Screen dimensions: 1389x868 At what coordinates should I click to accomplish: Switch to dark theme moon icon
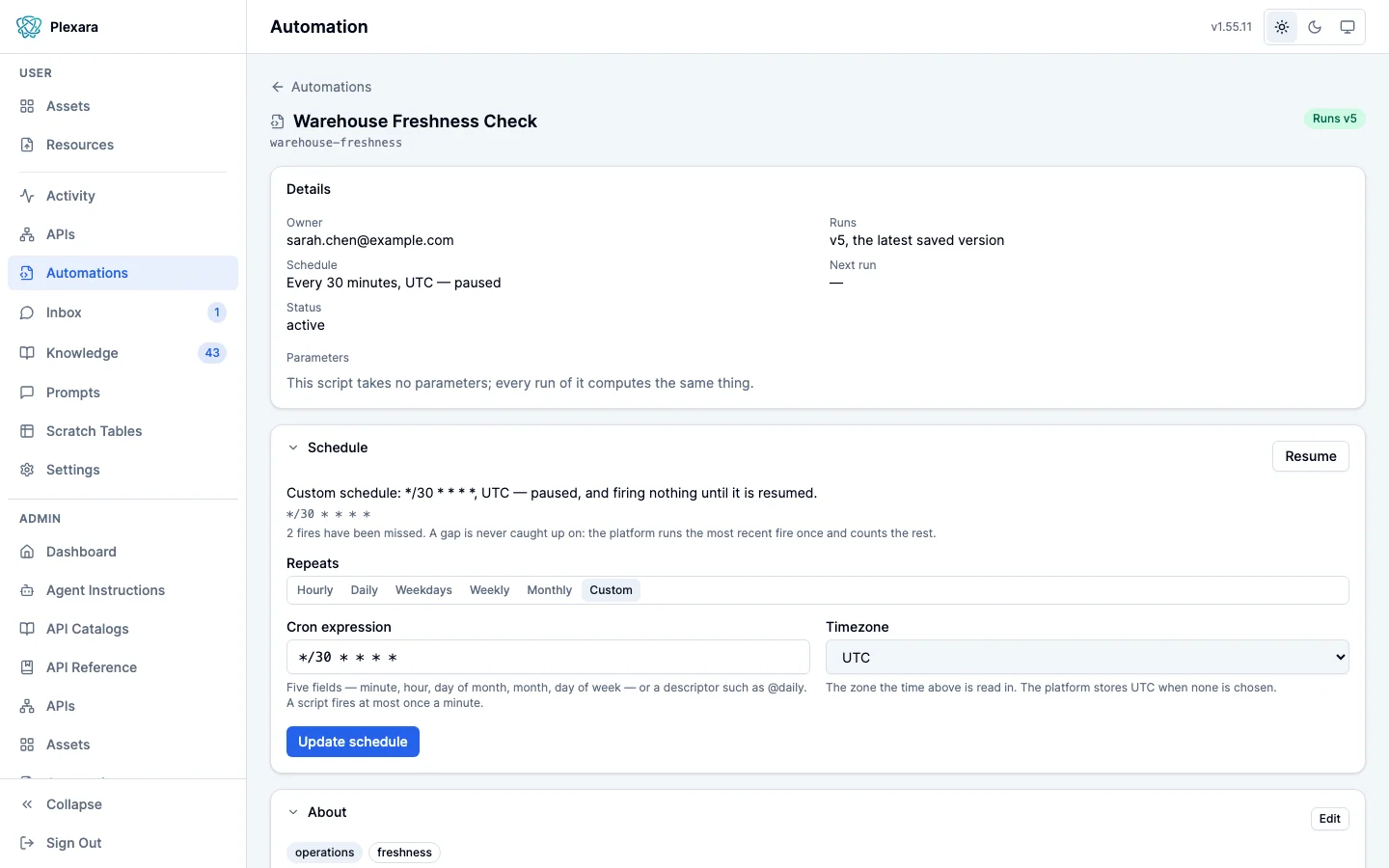click(1315, 27)
